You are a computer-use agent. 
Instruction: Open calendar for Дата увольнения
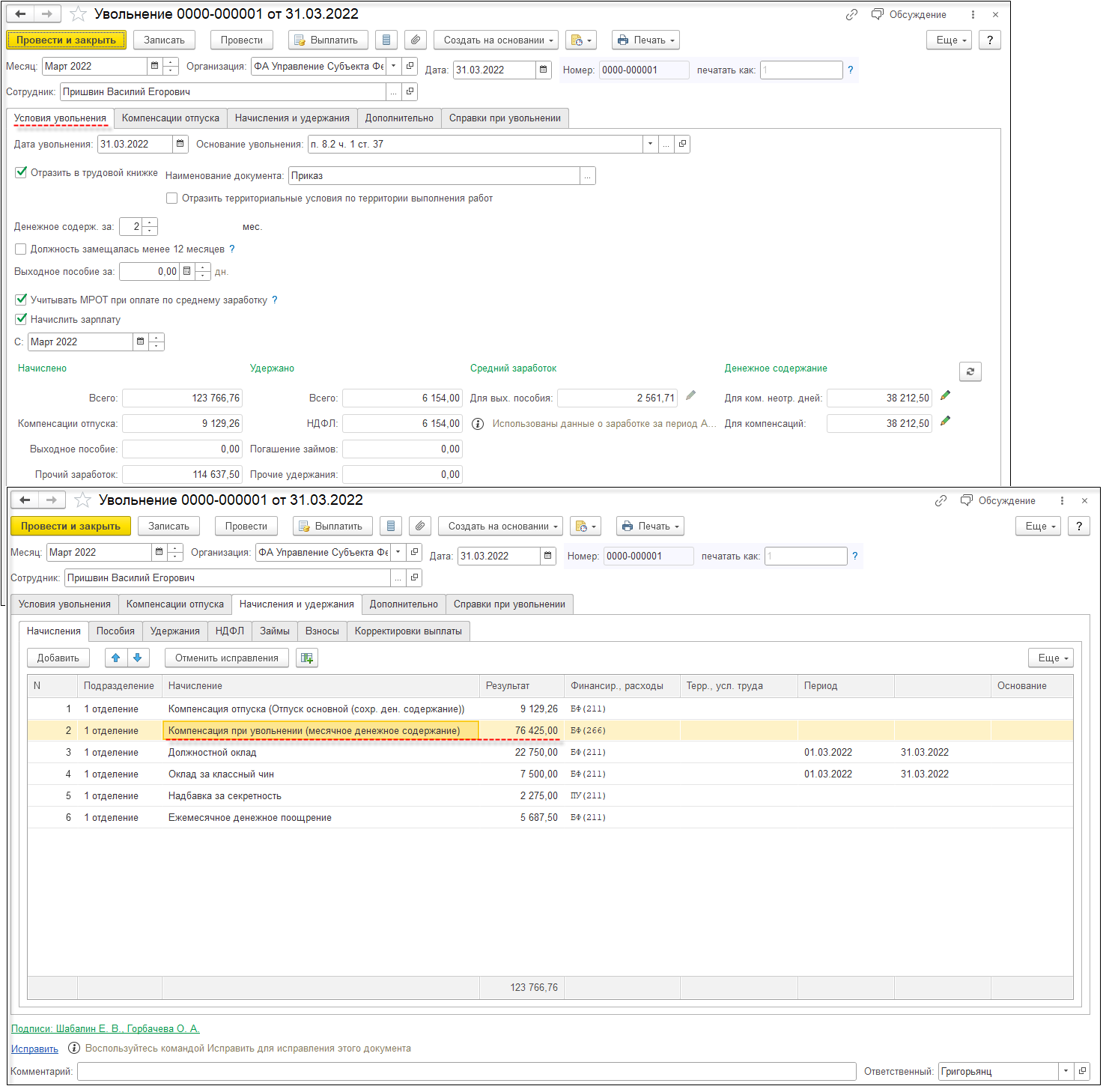coord(180,144)
